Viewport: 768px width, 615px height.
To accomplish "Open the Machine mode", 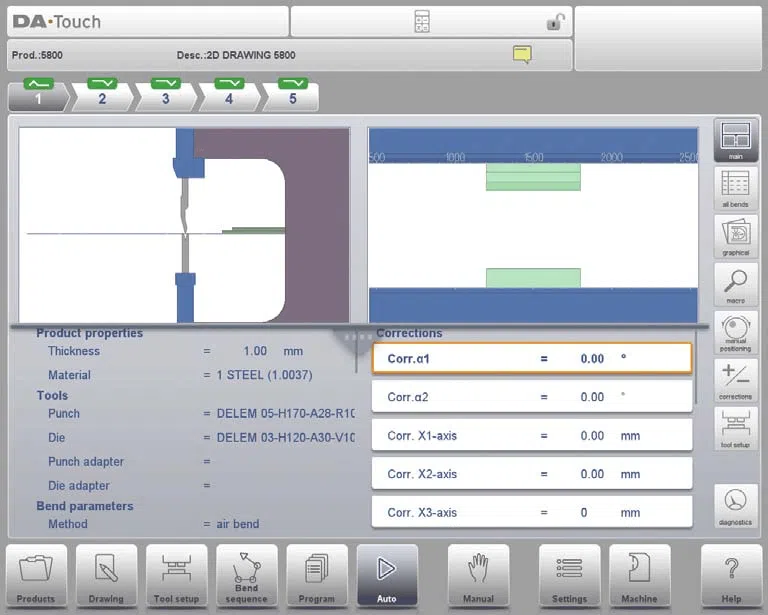I will pyautogui.click(x=639, y=576).
